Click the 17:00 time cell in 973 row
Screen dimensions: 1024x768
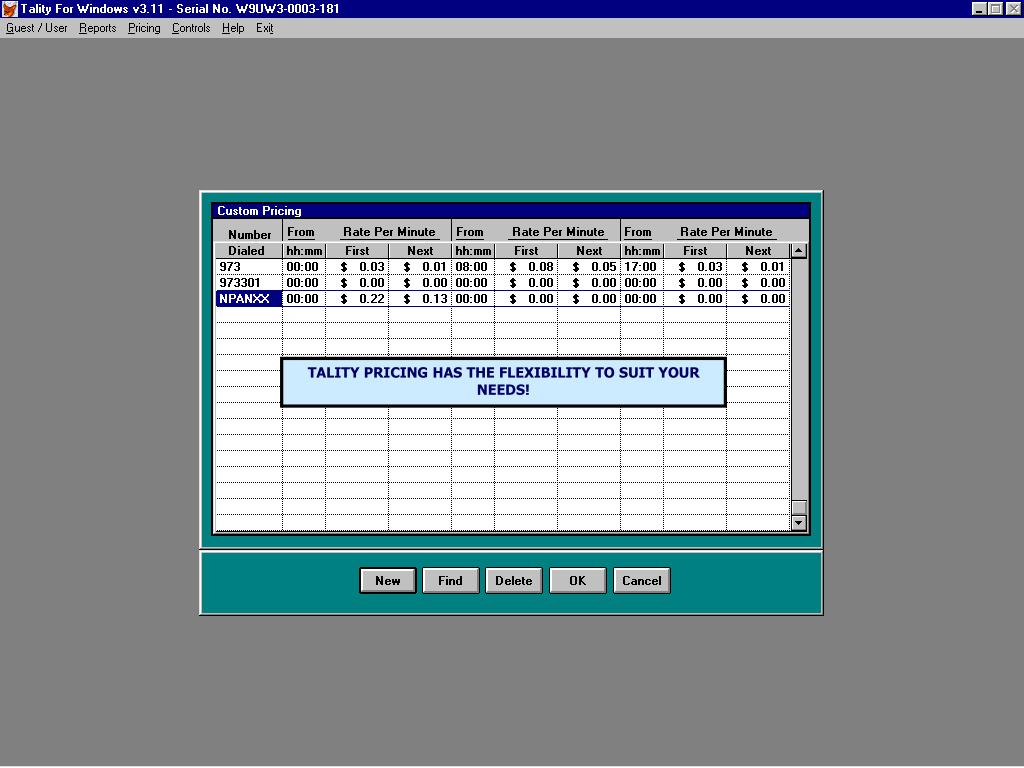pyautogui.click(x=641, y=266)
